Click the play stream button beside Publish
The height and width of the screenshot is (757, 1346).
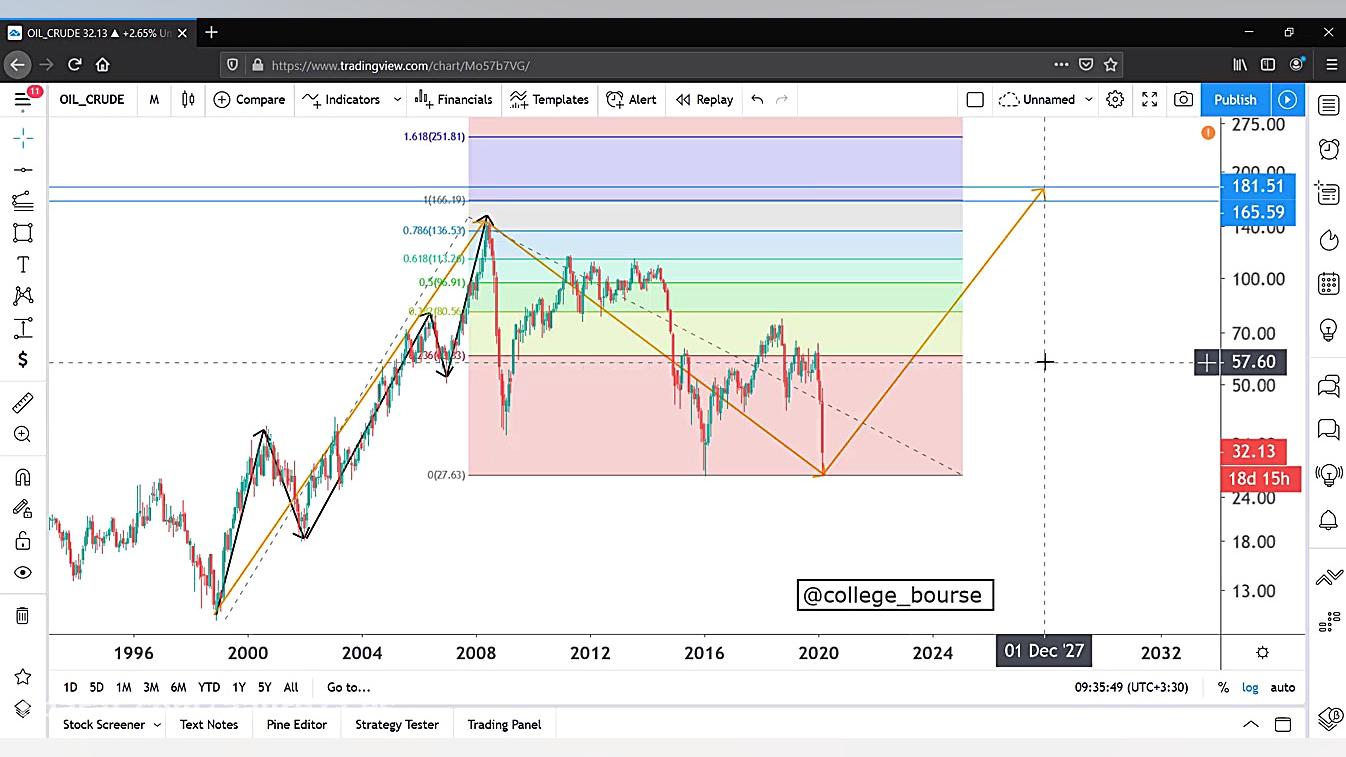(1287, 99)
